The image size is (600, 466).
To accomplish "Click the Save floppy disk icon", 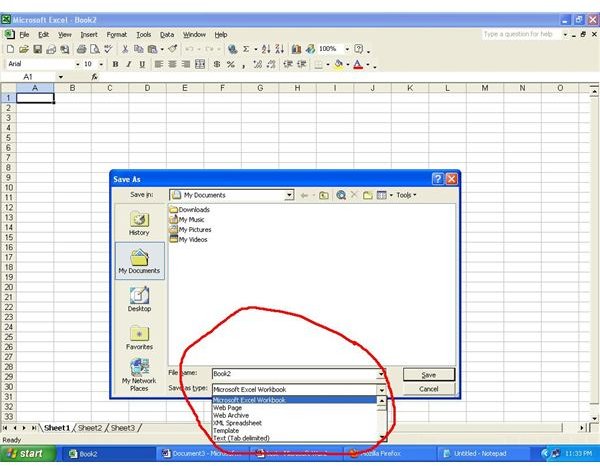I will tap(38, 49).
